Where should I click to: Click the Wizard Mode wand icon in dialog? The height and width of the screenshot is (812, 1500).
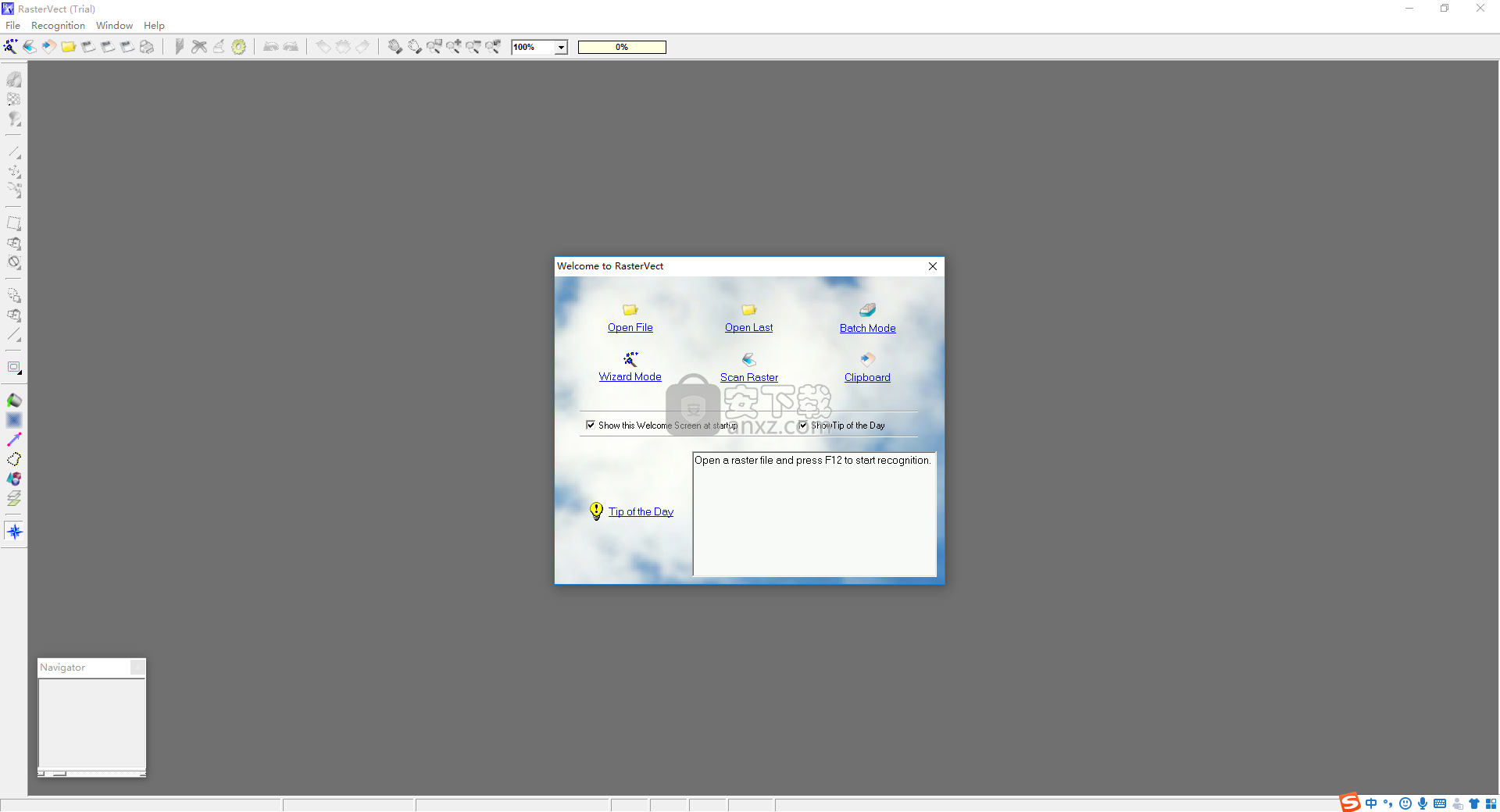pos(630,359)
